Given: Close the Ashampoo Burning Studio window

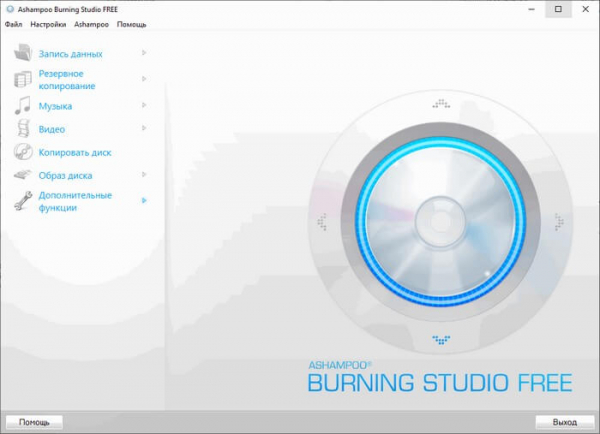Looking at the screenshot, I should point(585,9).
